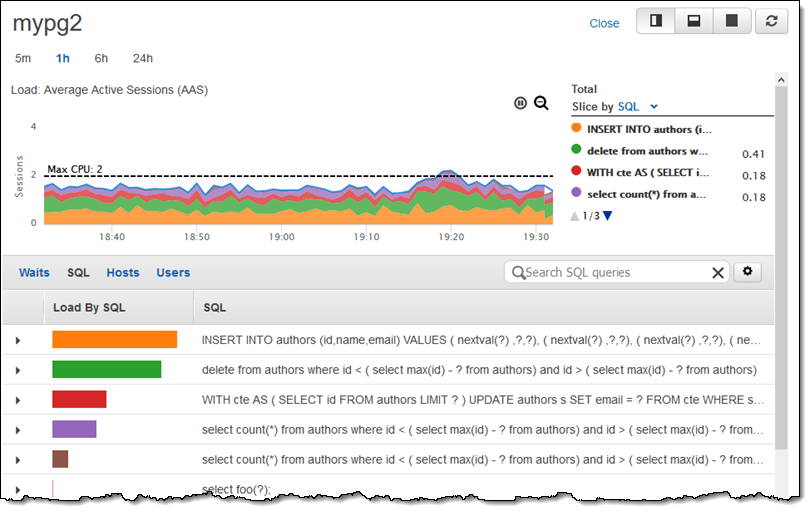Click the orange INSERT INTO legend swatch
The image size is (810, 511).
point(576,128)
